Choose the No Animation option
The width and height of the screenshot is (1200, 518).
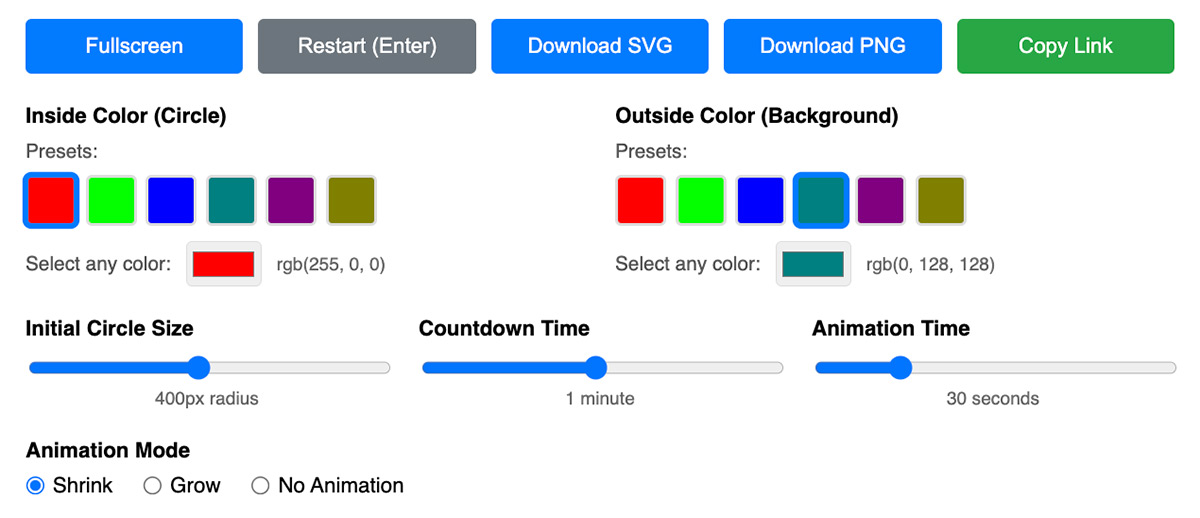[261, 486]
